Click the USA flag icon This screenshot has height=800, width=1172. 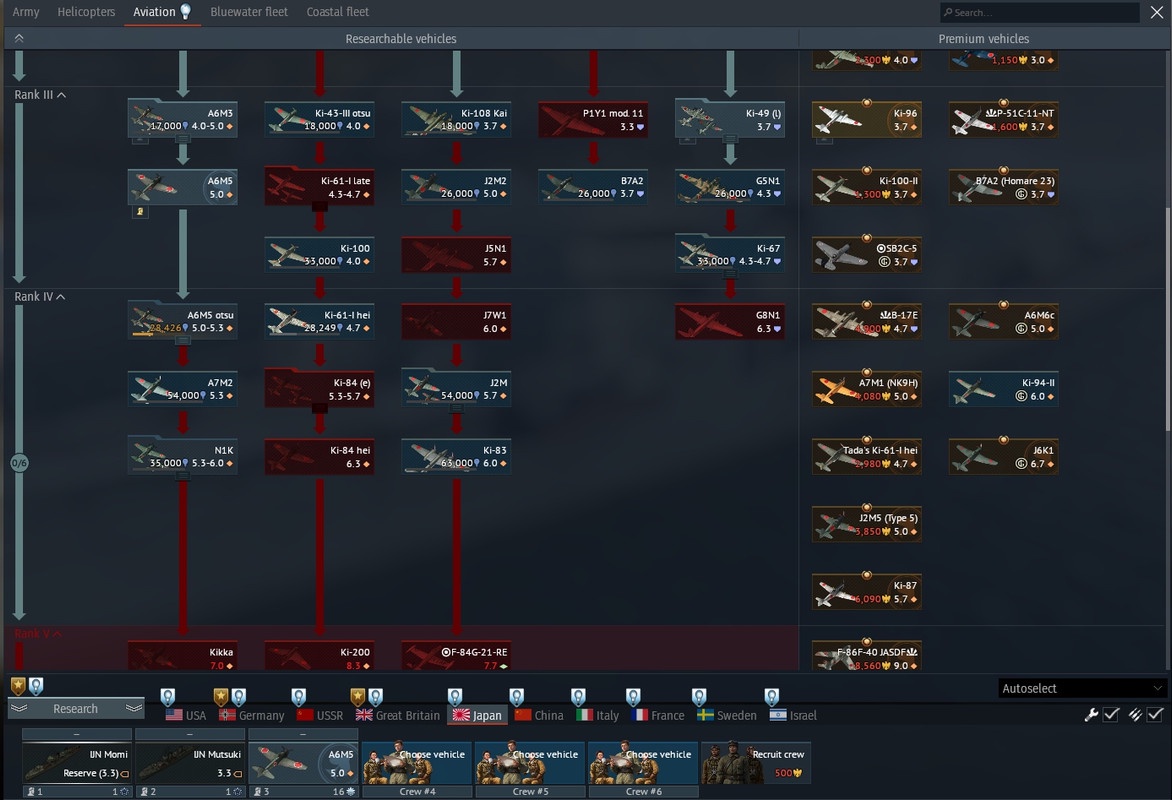tap(174, 716)
